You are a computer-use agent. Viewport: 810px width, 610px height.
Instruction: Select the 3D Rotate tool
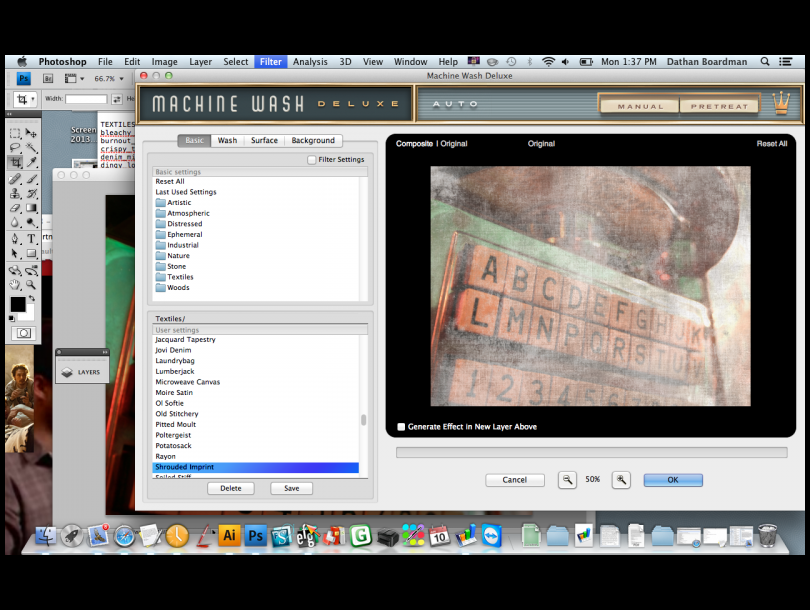(x=15, y=270)
